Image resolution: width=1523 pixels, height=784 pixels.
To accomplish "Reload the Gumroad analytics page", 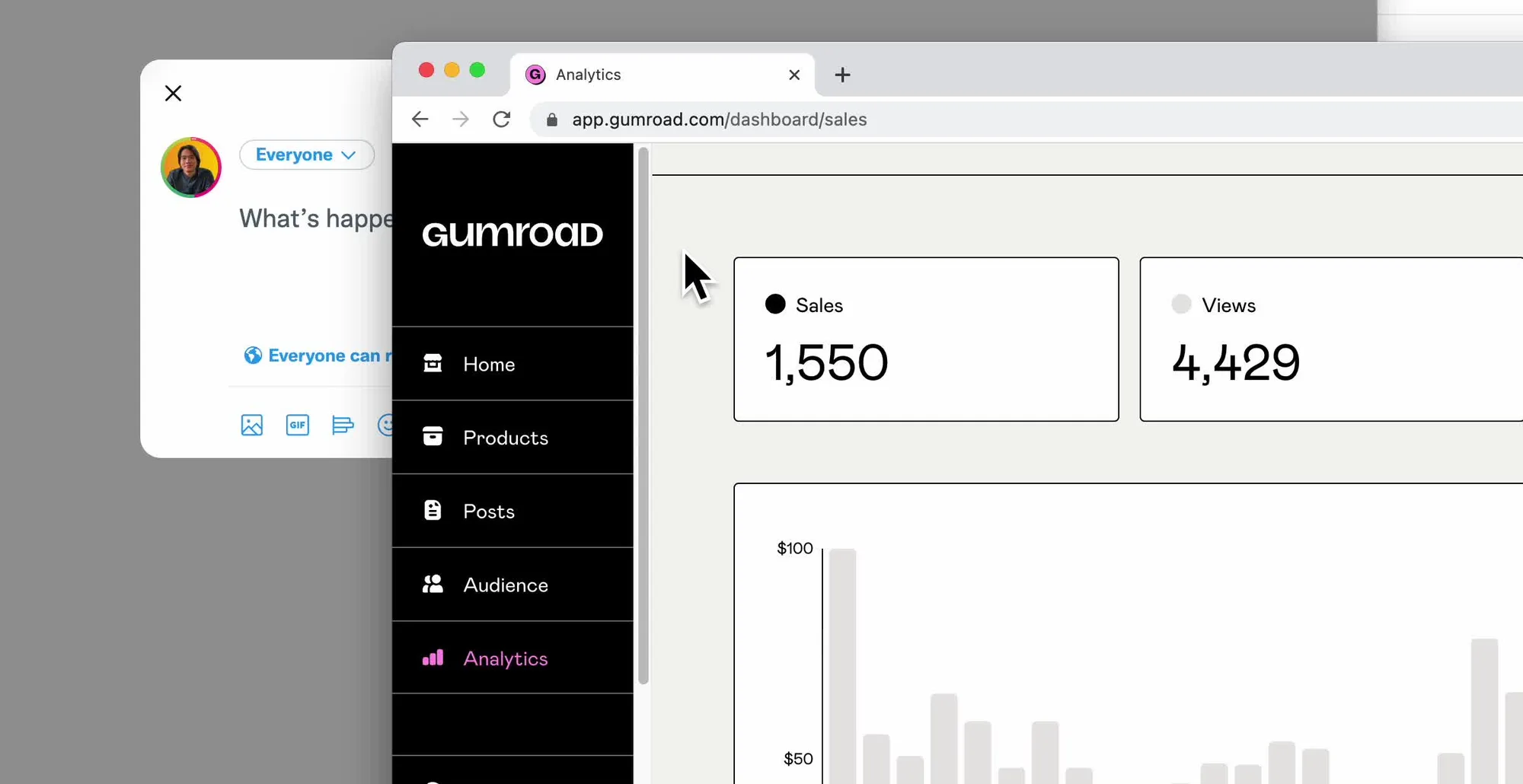I will (x=501, y=119).
